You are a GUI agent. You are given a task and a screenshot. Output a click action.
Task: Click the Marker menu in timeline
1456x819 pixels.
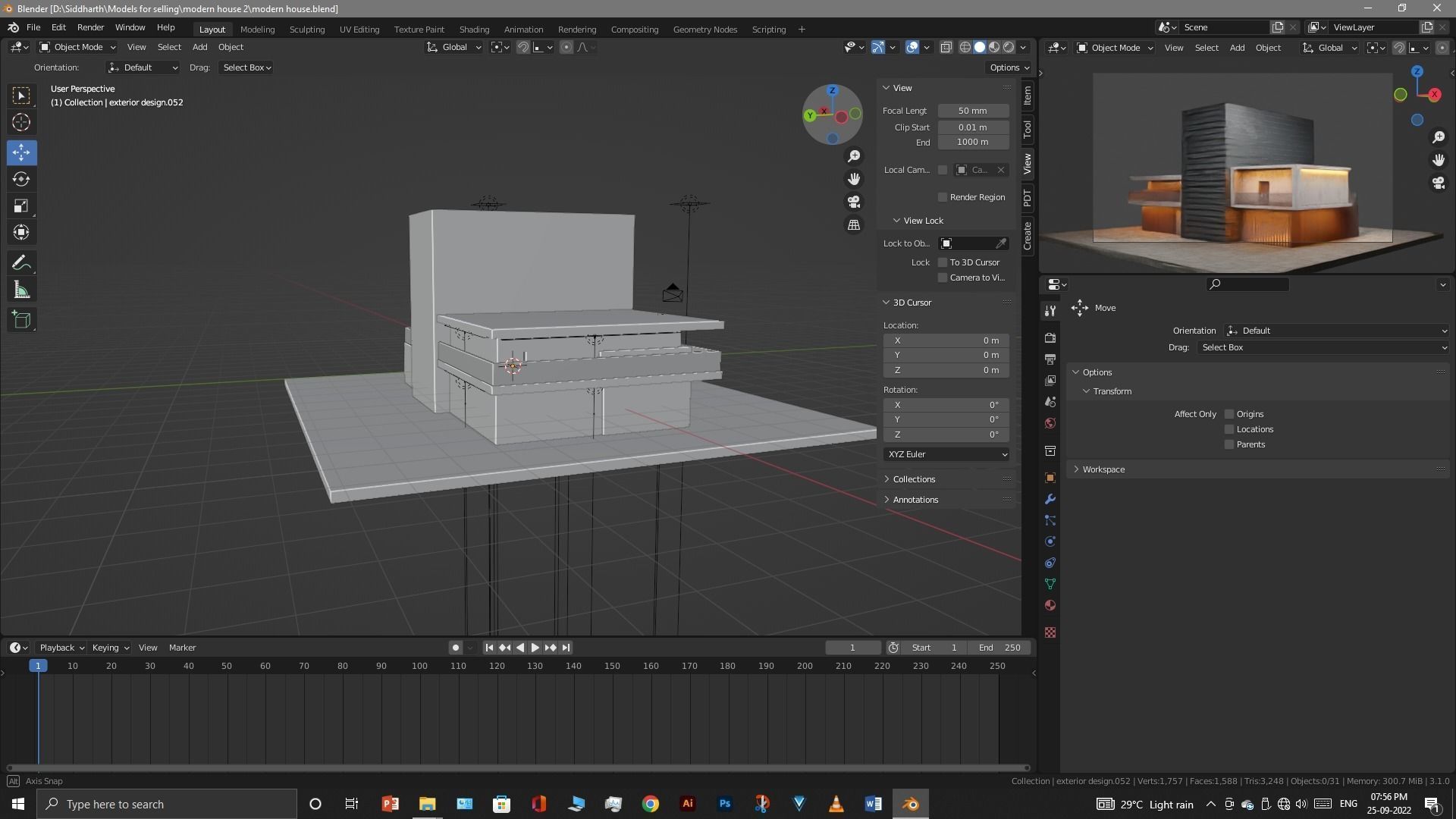(x=182, y=648)
